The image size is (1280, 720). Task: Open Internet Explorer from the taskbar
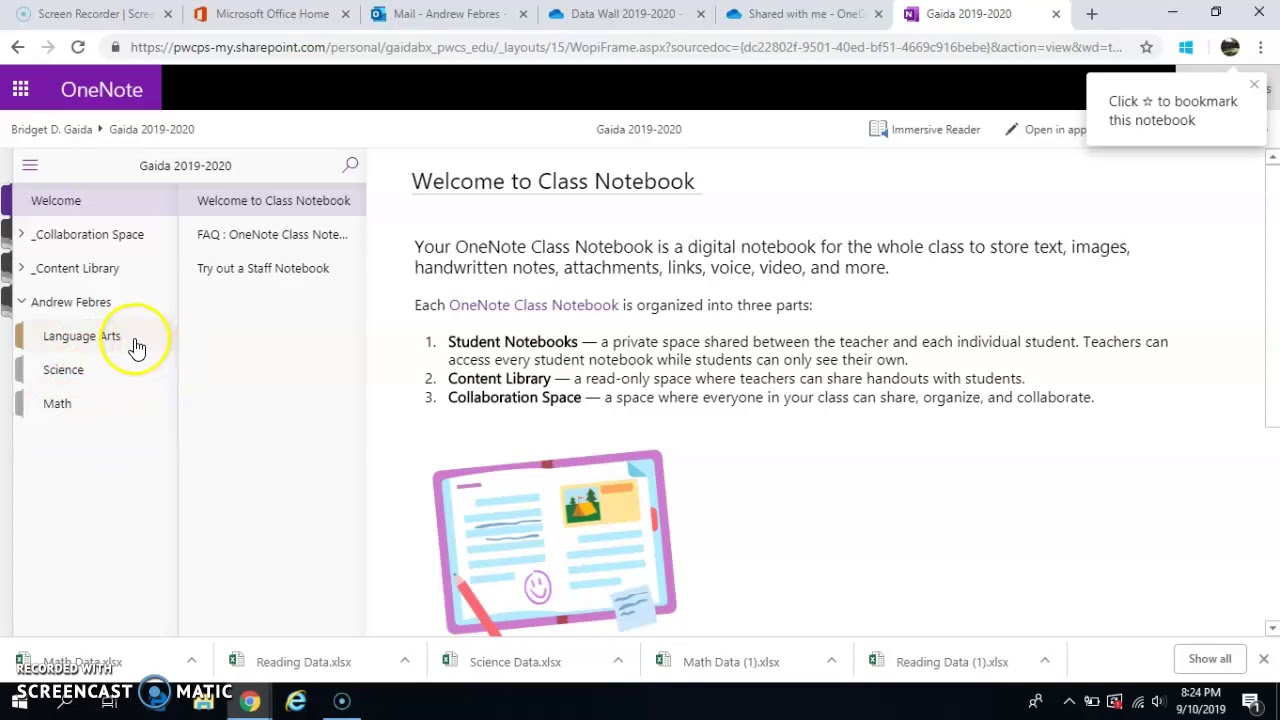[296, 702]
